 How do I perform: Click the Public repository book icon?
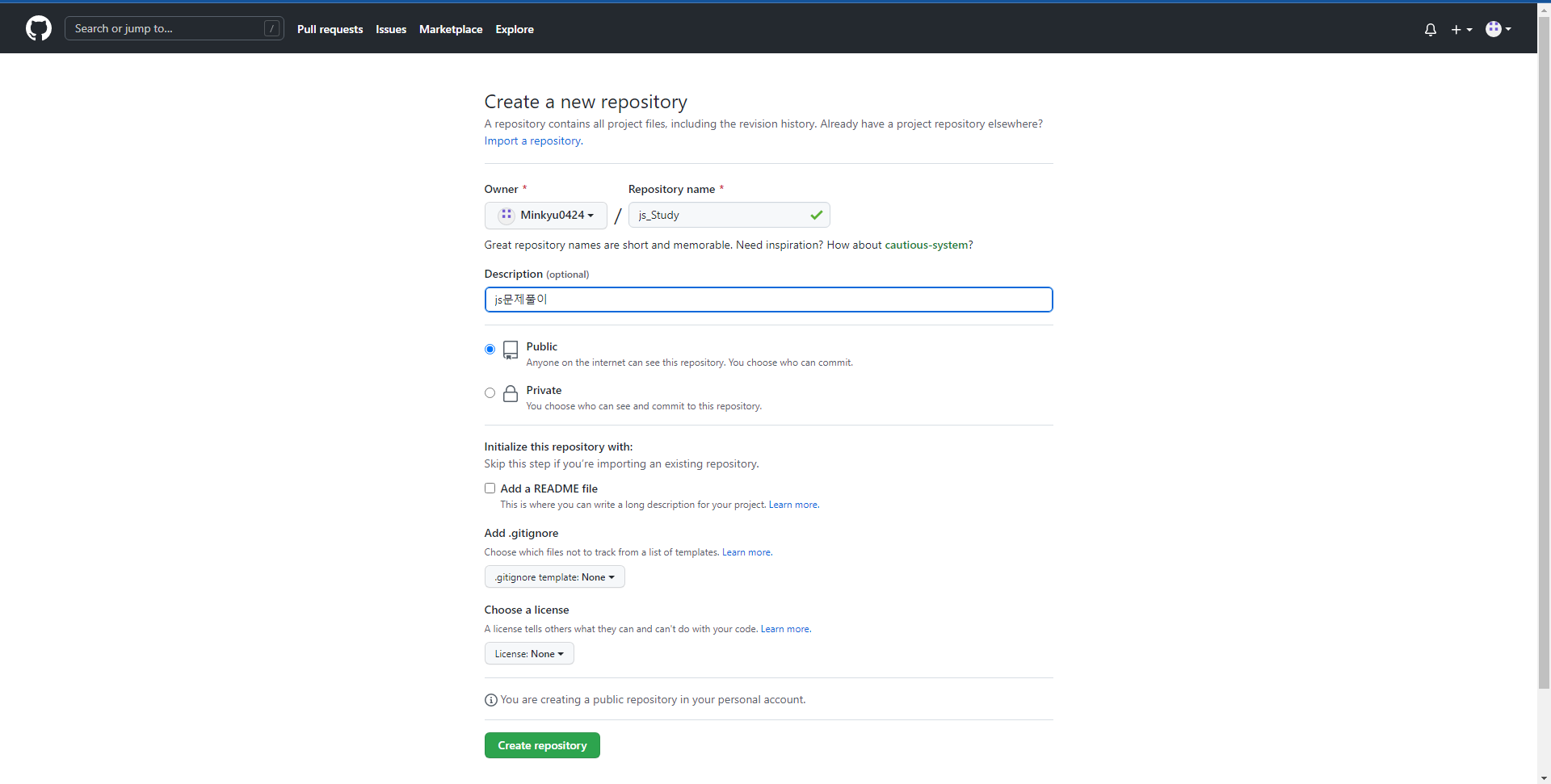[511, 350]
